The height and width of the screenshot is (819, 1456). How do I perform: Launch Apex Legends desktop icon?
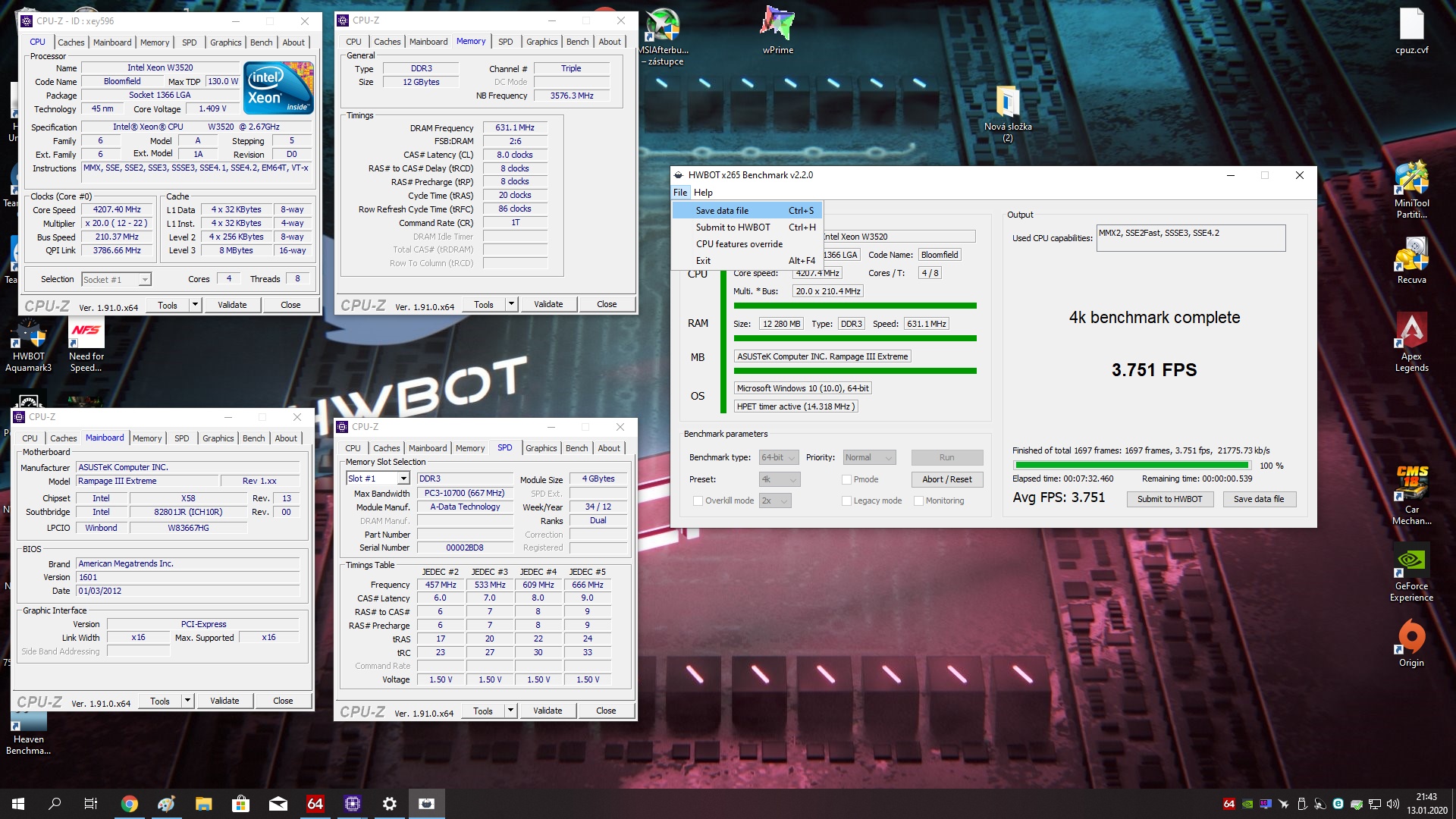(1411, 342)
